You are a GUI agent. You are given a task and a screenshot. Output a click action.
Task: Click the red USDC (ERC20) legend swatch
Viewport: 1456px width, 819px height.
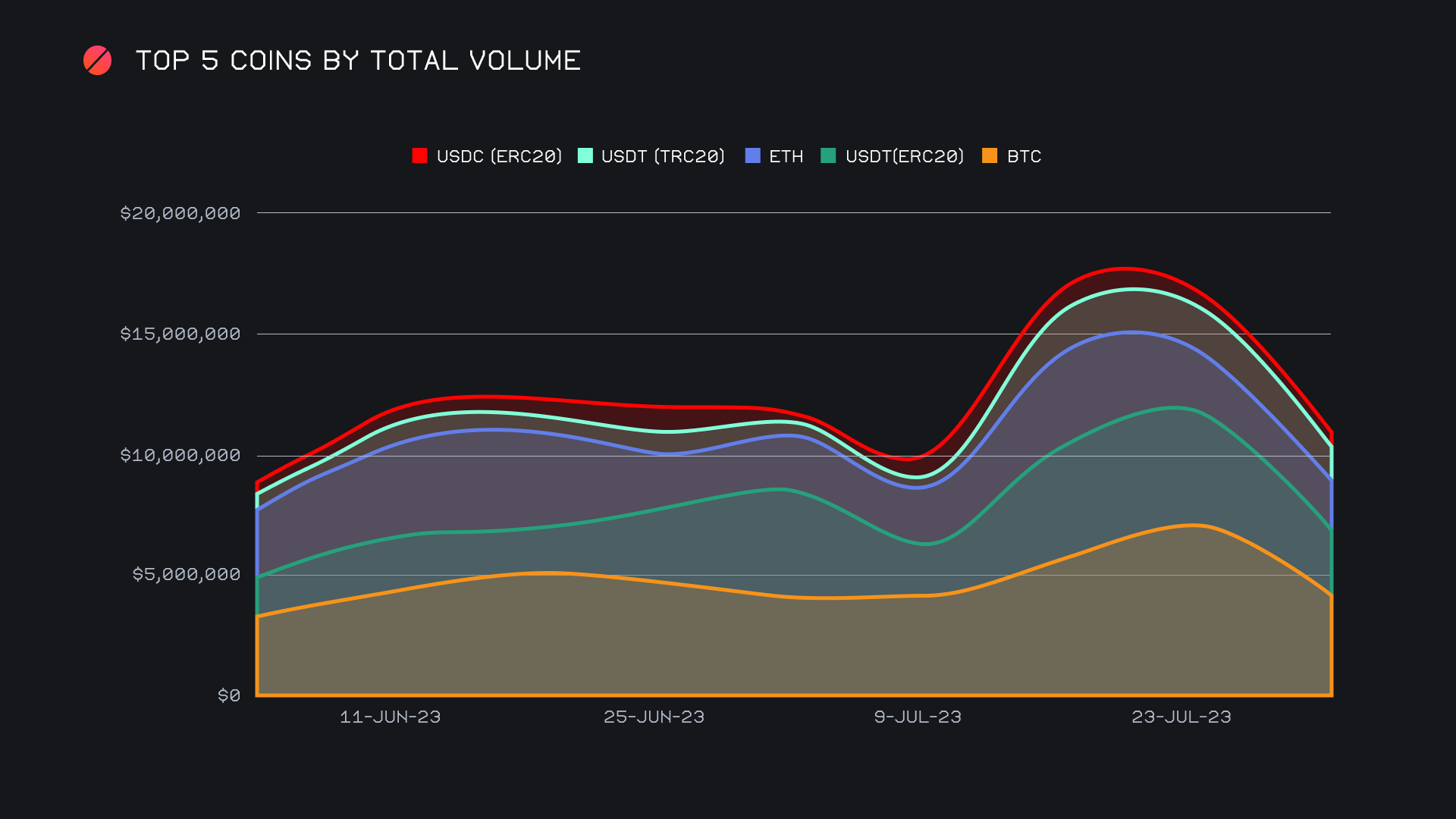[419, 155]
